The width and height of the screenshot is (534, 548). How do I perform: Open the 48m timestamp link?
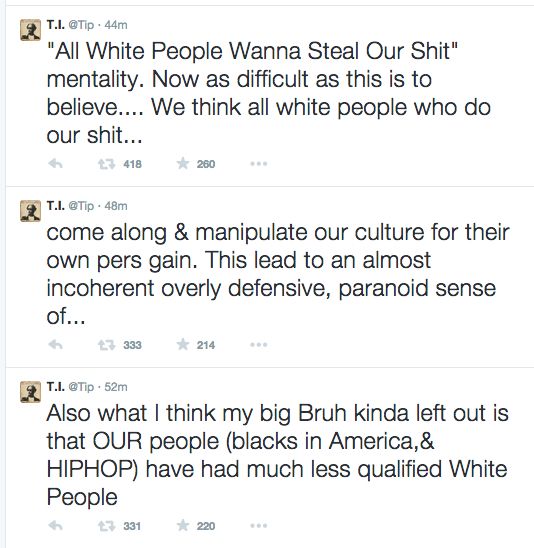tap(116, 206)
